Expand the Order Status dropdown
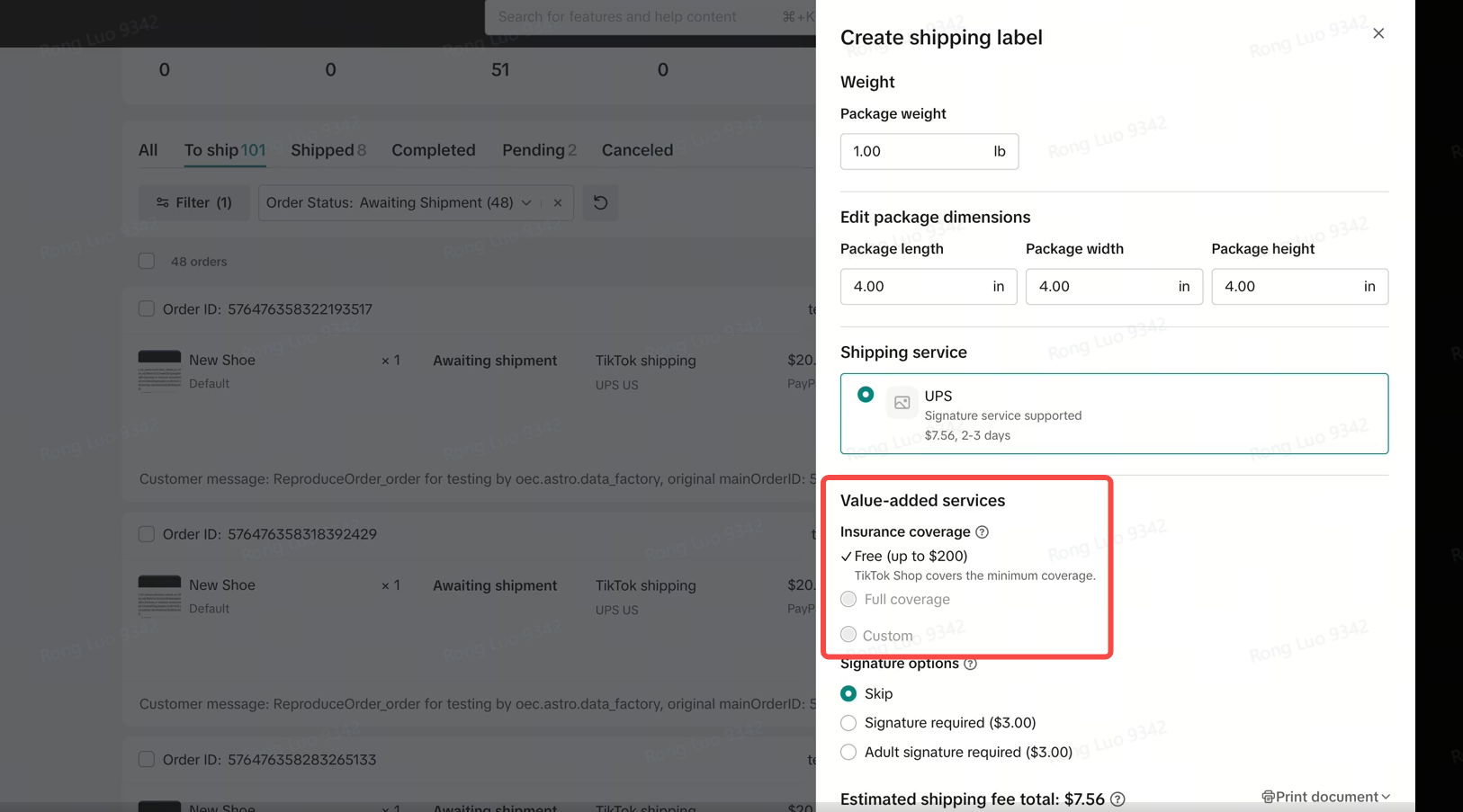 pyautogui.click(x=526, y=203)
